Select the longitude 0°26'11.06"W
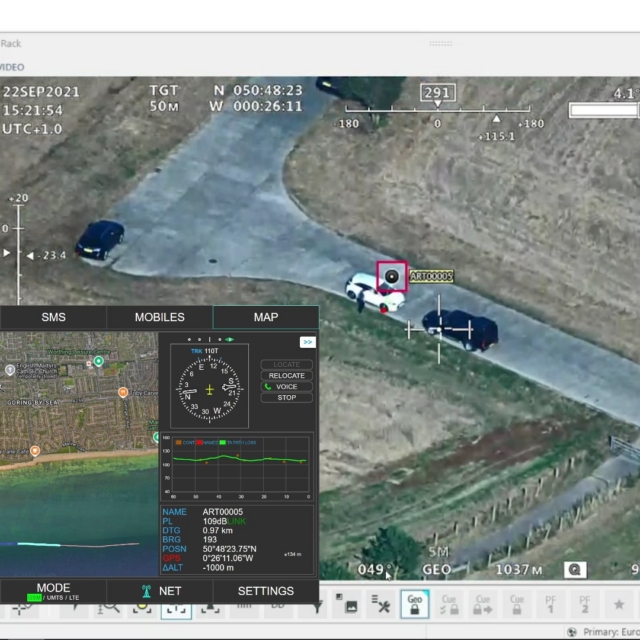Image resolution: width=640 pixels, height=640 pixels. click(x=228, y=558)
